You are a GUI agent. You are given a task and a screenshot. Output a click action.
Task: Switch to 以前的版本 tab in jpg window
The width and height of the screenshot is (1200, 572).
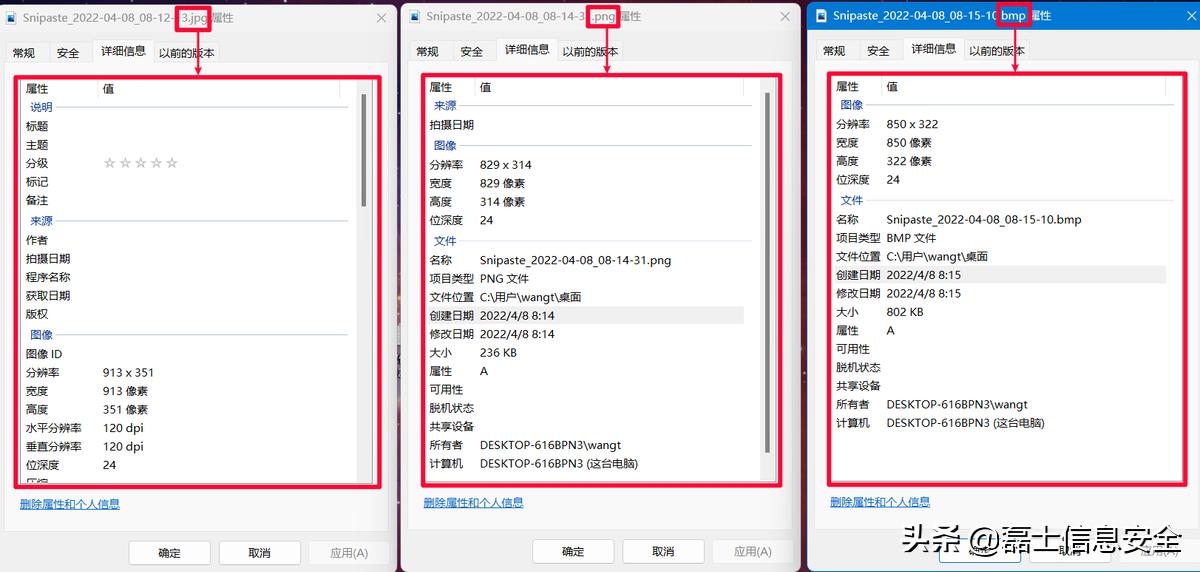(x=186, y=53)
